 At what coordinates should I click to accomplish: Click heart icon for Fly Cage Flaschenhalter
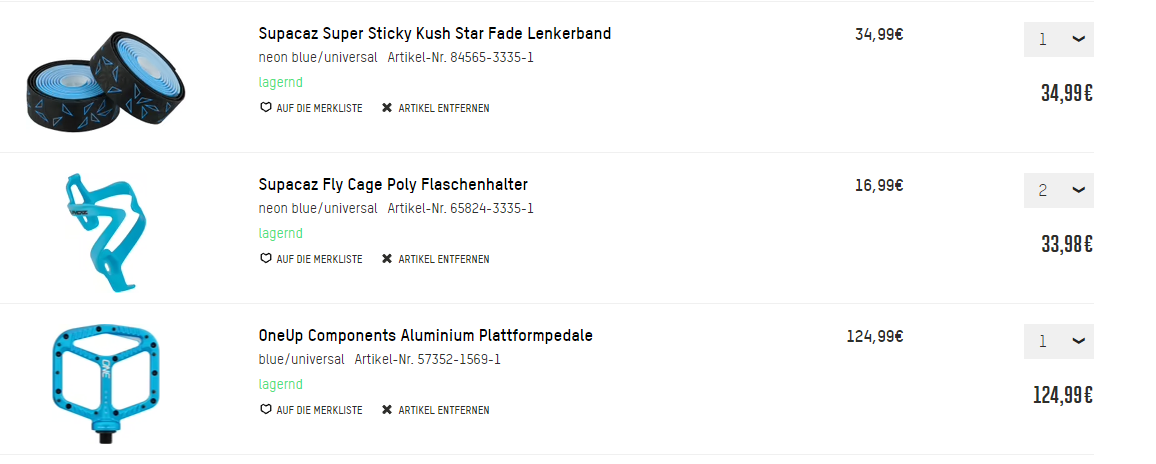click(265, 259)
